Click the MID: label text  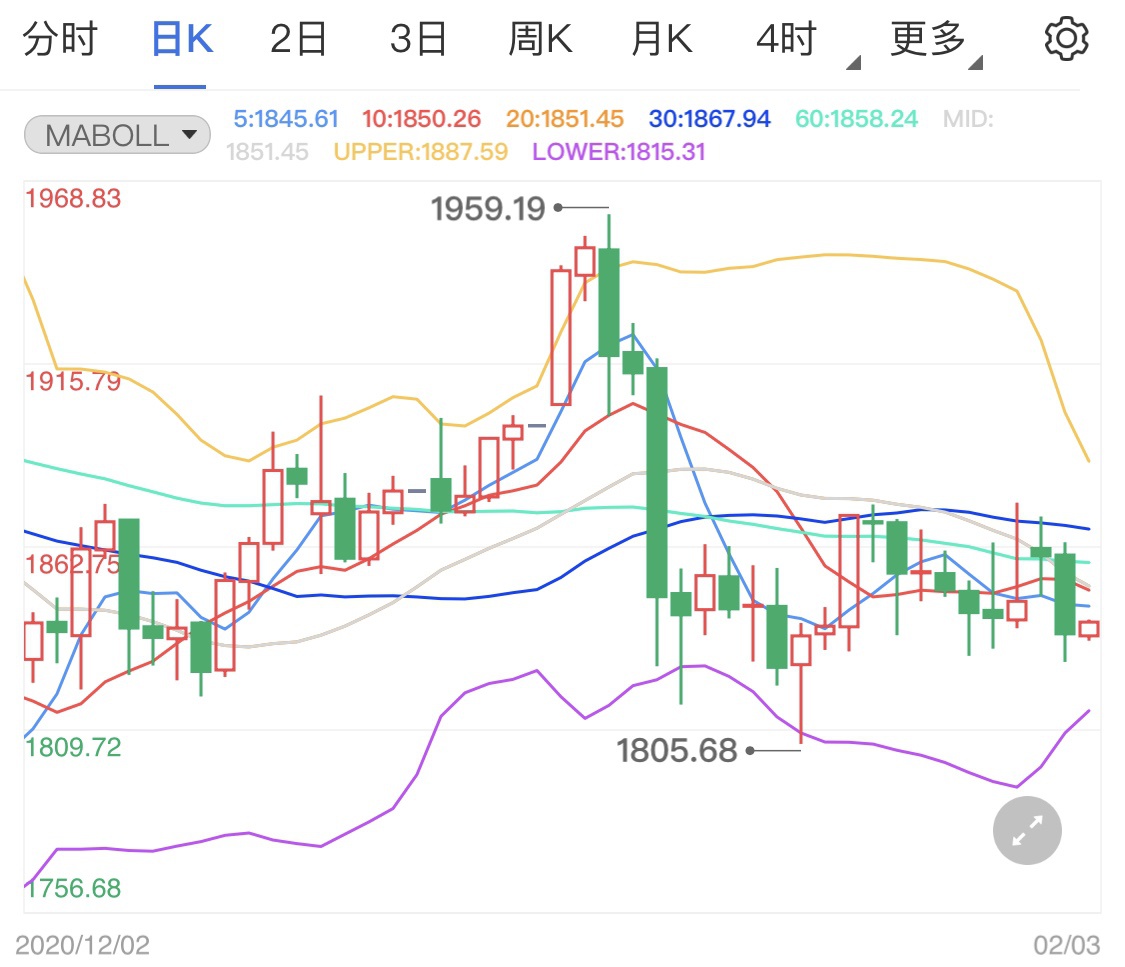pos(968,118)
